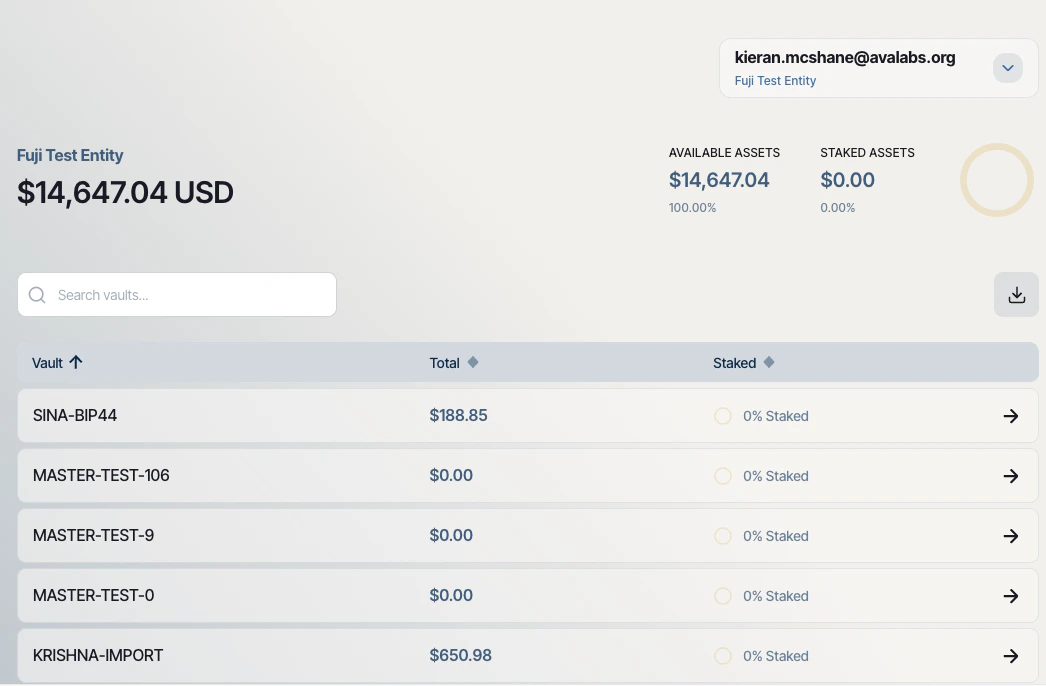Select the SINA-BIP44 vault name
This screenshot has width=1046, height=686.
[75, 415]
